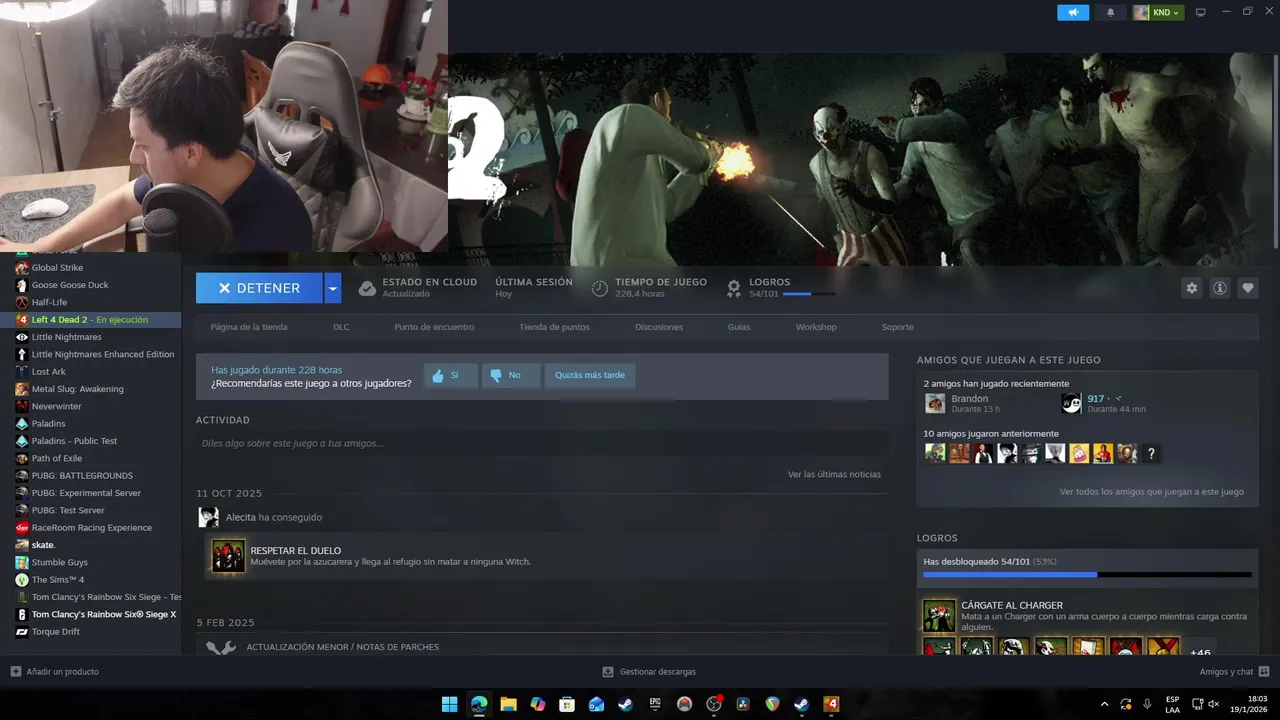
Task: Open Punto de encuentro tab
Action: point(434,327)
